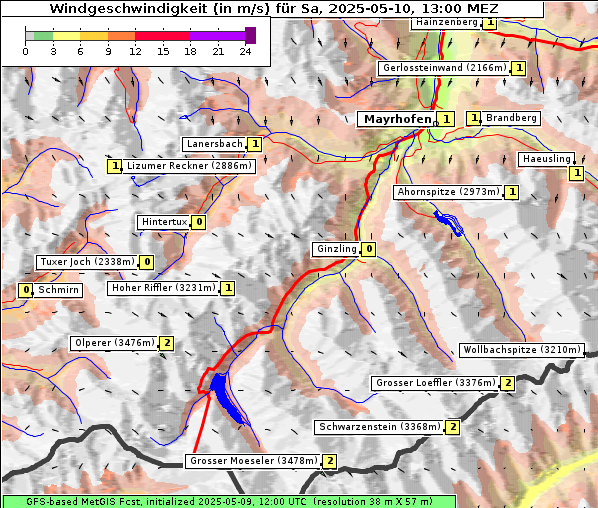598x508 pixels.
Task: Click the Wollbachspitze (3210m) label
Action: pyautogui.click(x=522, y=350)
